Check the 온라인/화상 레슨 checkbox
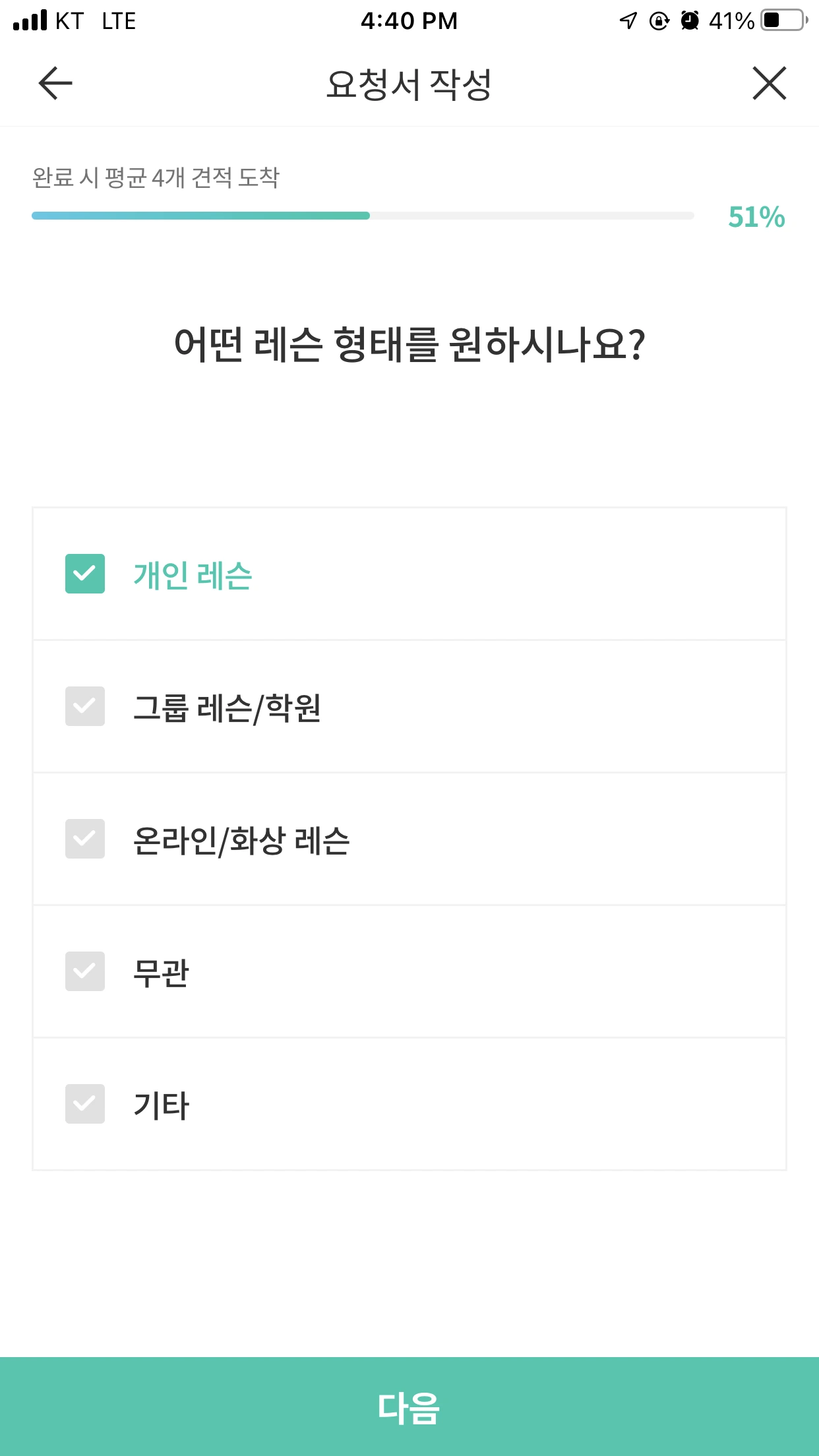The width and height of the screenshot is (819, 1456). 85,839
